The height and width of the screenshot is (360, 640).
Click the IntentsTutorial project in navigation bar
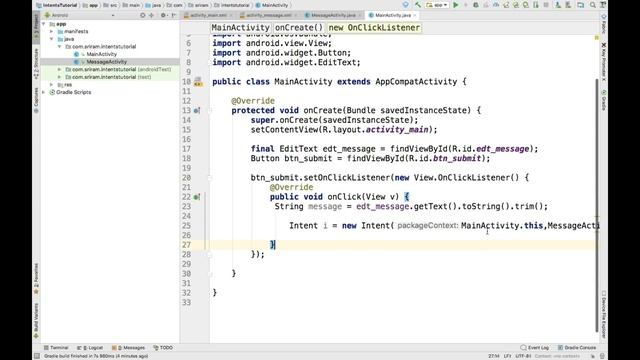point(57,5)
